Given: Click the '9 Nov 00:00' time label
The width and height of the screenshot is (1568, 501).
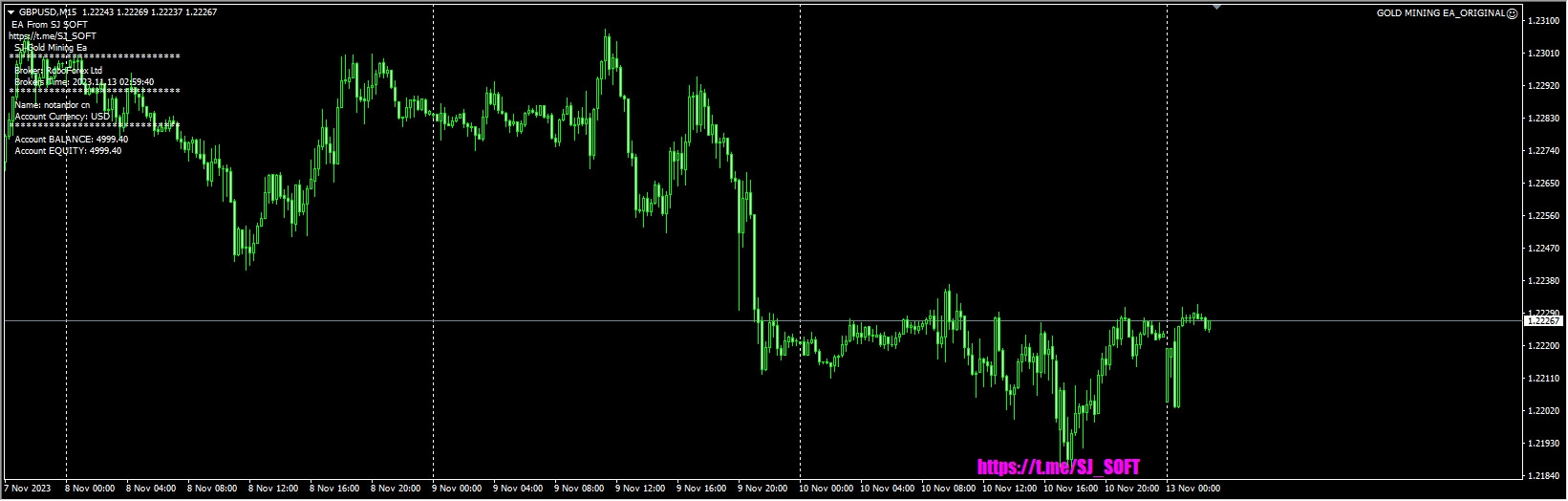Looking at the screenshot, I should coord(457,489).
